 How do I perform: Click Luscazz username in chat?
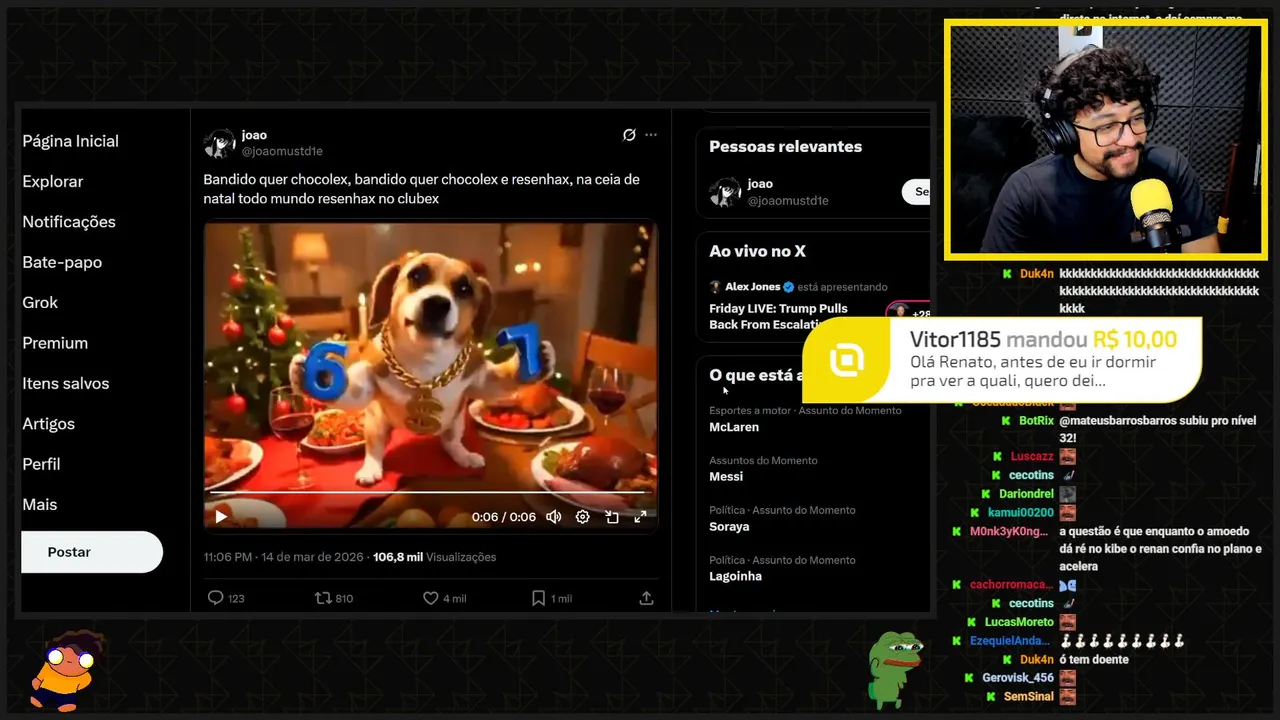tap(1032, 456)
